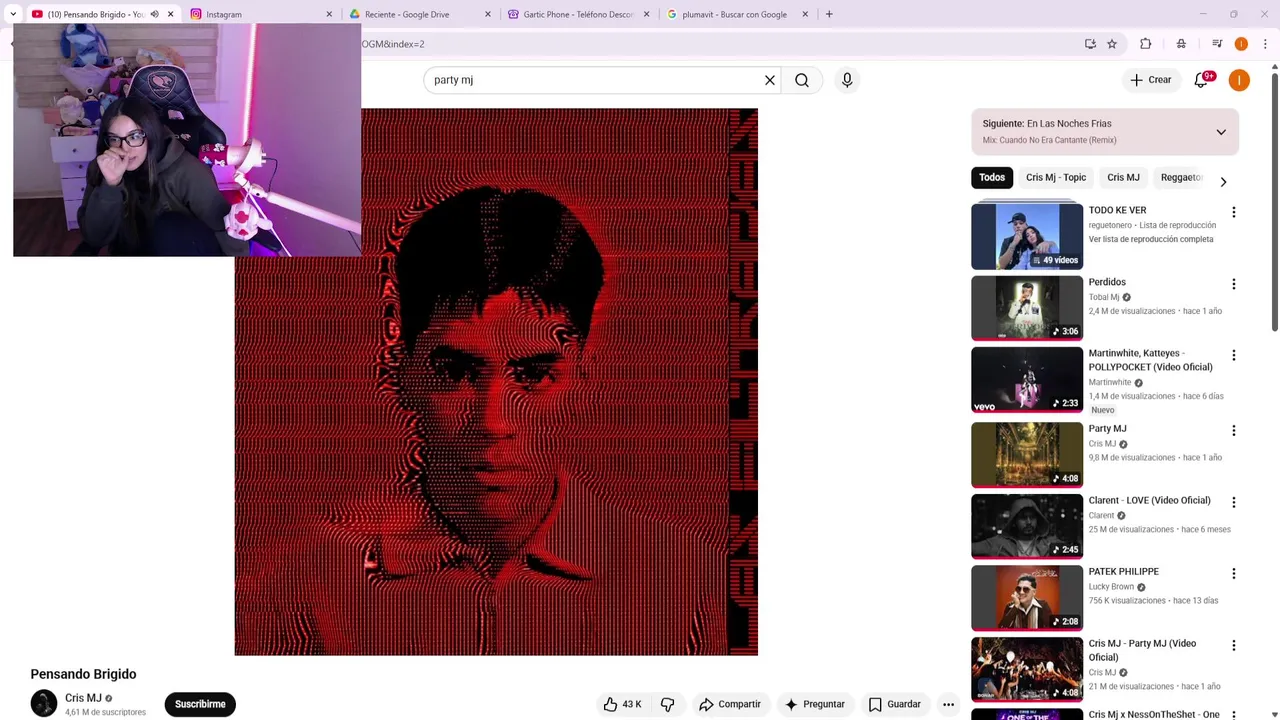
Task: Click the Suscribirme button
Action: [200, 704]
